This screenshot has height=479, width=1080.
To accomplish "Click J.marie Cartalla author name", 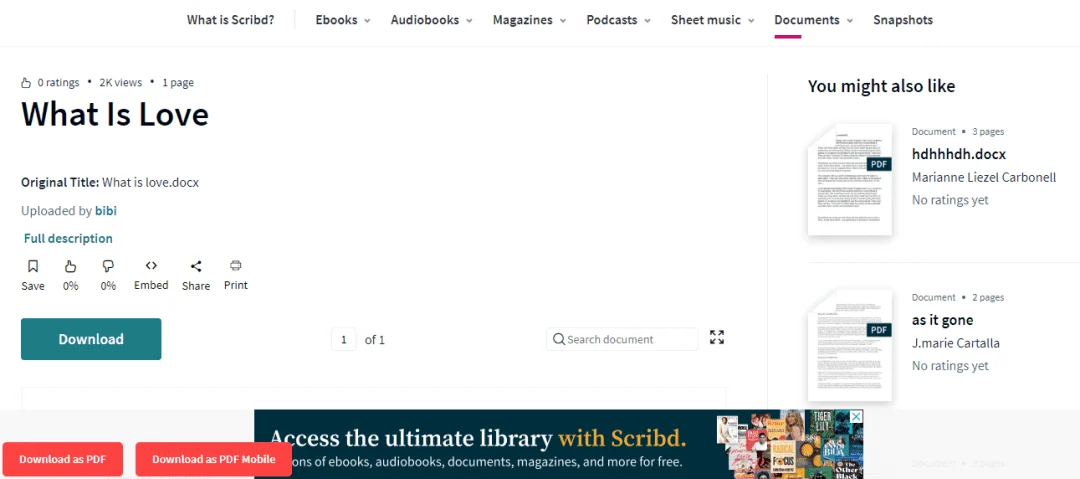I will point(955,343).
